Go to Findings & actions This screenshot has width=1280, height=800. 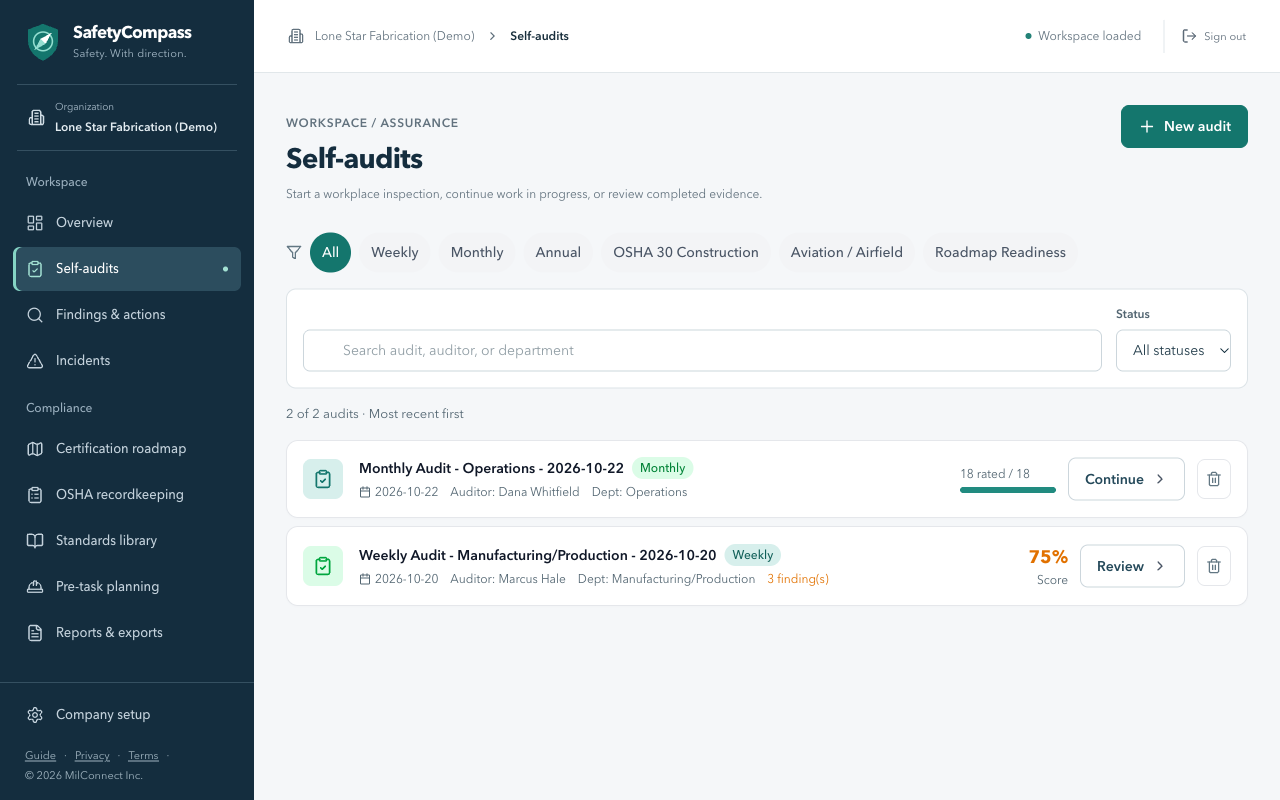[x=127, y=315]
